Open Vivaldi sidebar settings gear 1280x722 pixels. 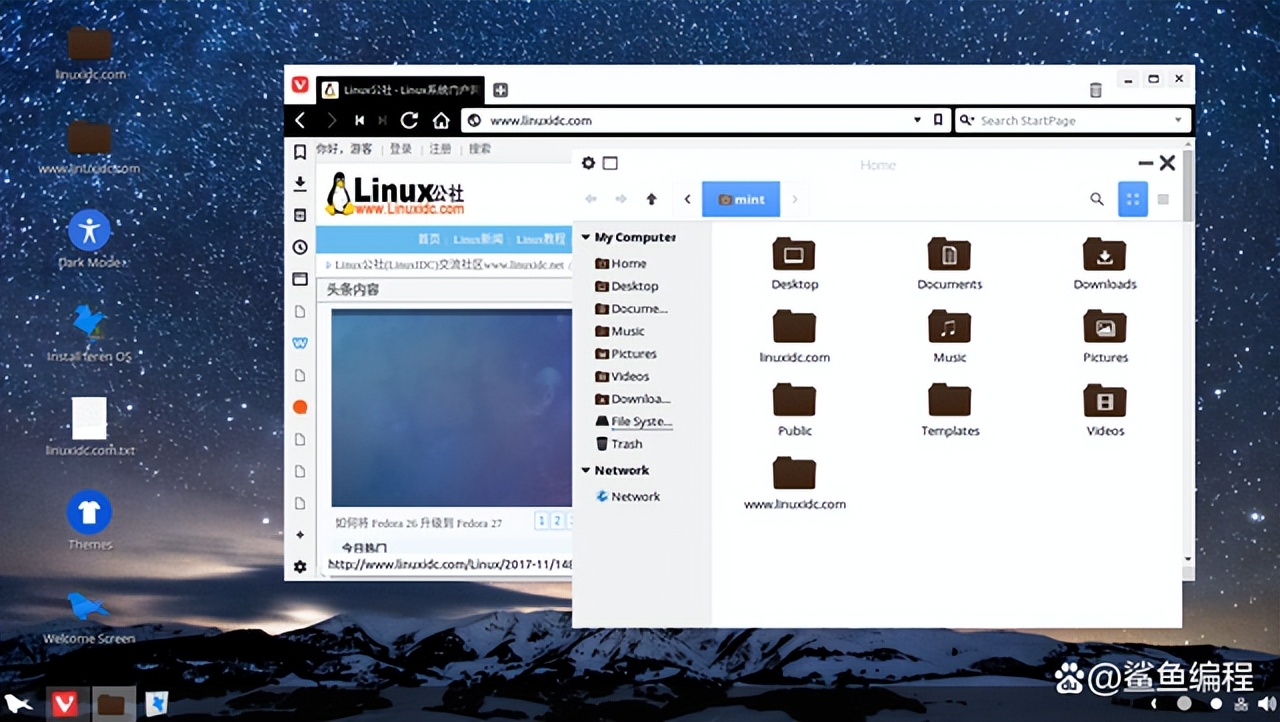tap(299, 567)
